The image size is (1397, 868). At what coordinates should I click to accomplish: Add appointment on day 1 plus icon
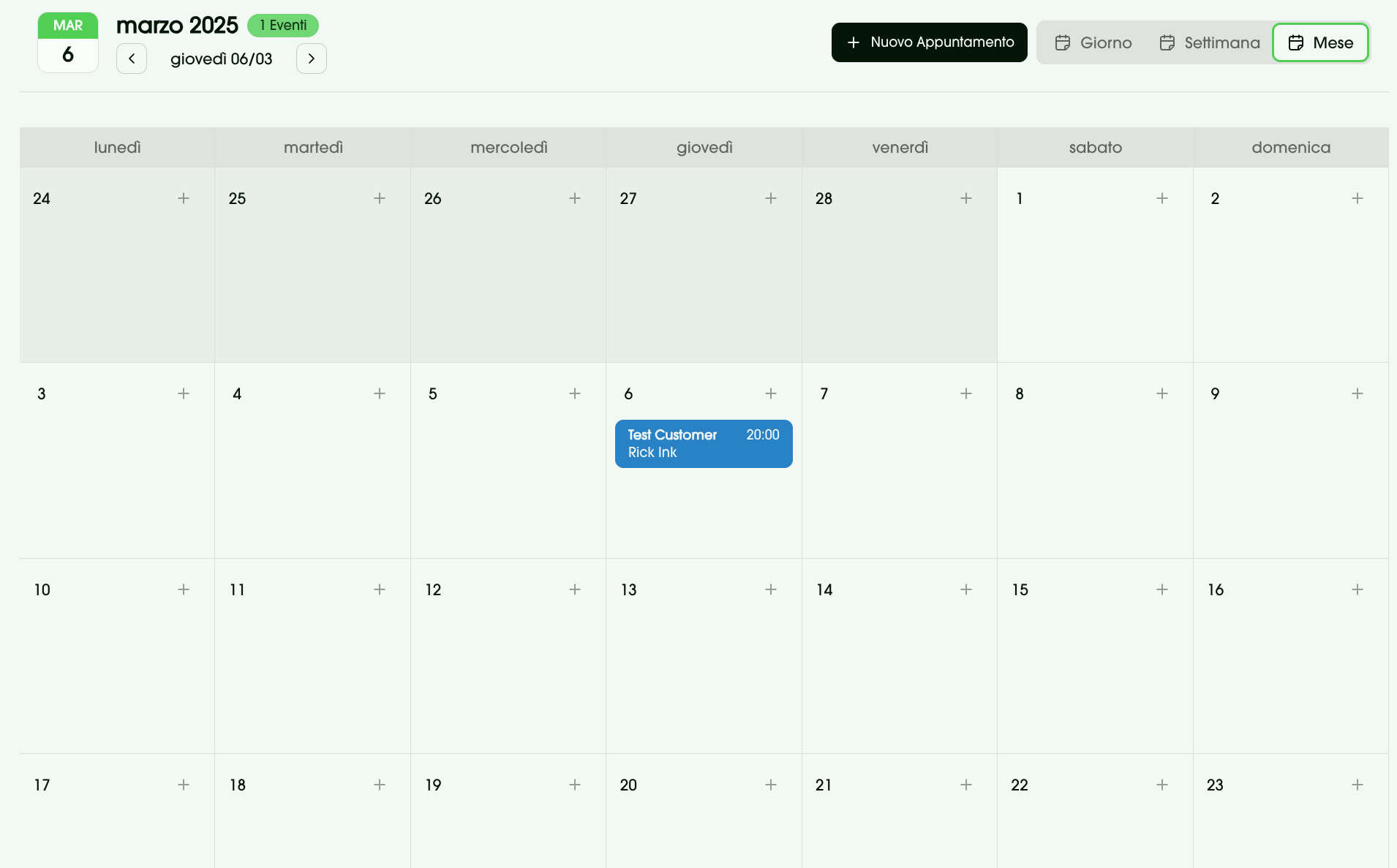click(1162, 198)
